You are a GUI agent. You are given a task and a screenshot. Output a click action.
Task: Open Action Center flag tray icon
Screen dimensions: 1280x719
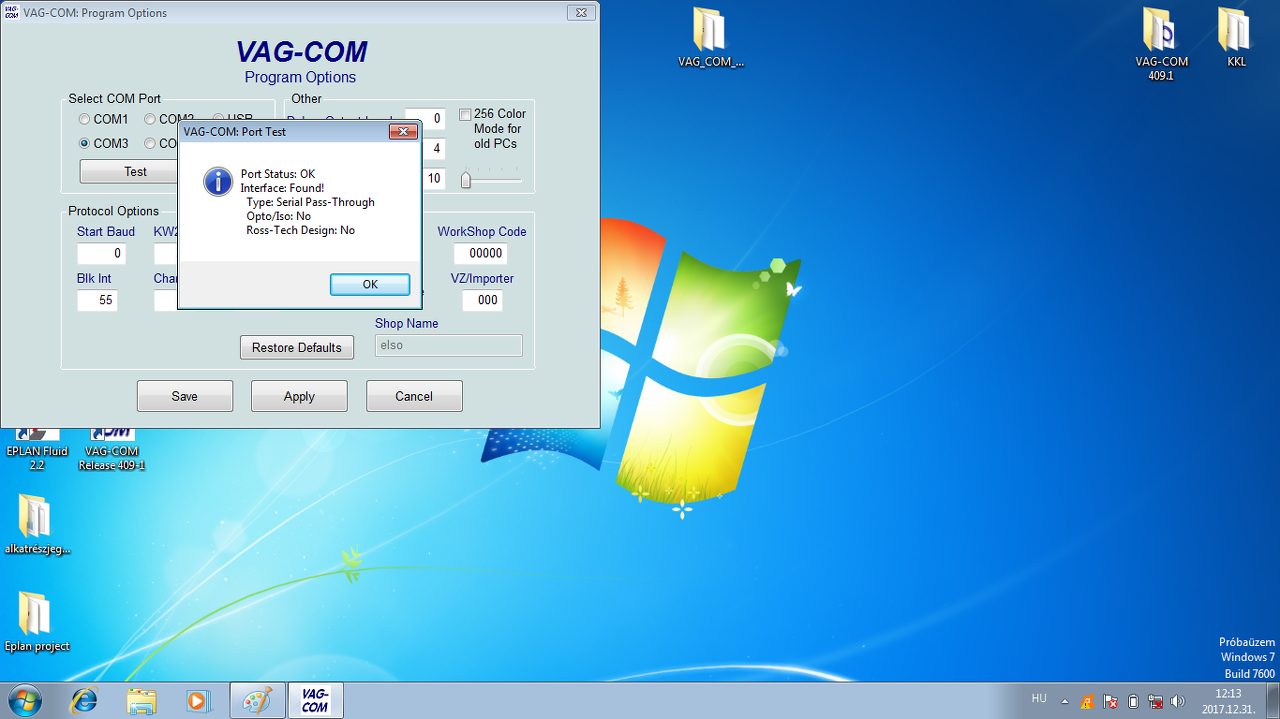click(1110, 701)
